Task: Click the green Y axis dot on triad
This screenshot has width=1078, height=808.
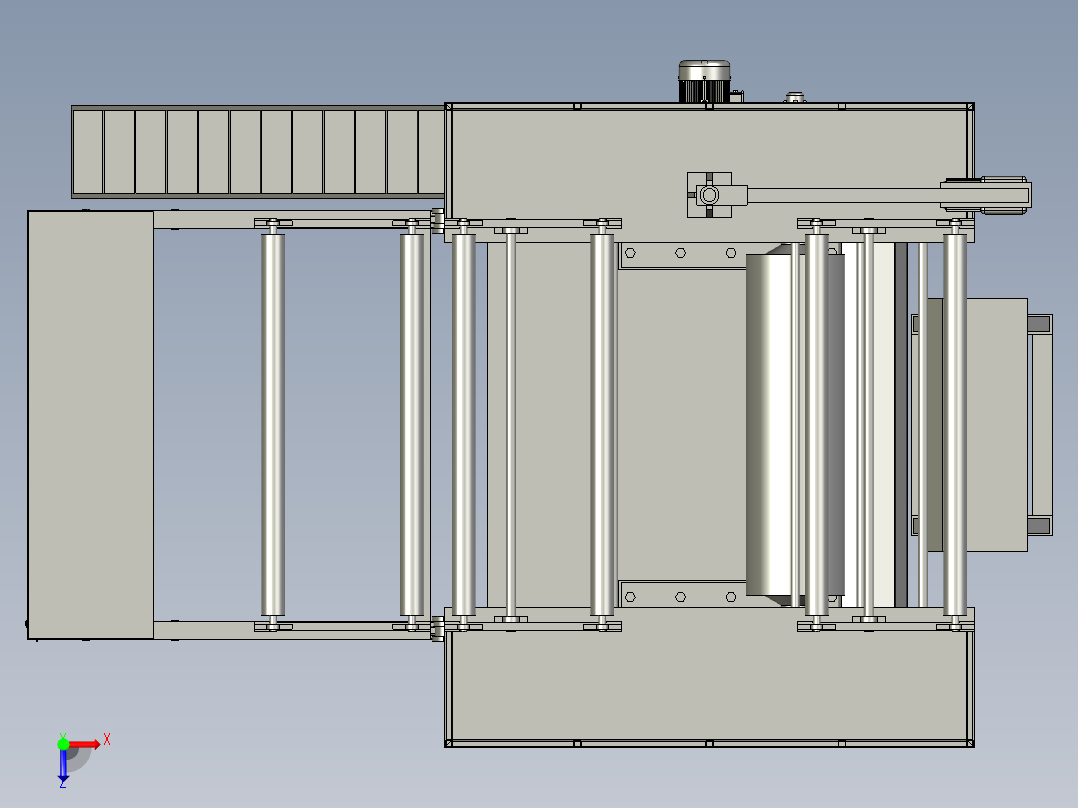Action: pyautogui.click(x=63, y=744)
